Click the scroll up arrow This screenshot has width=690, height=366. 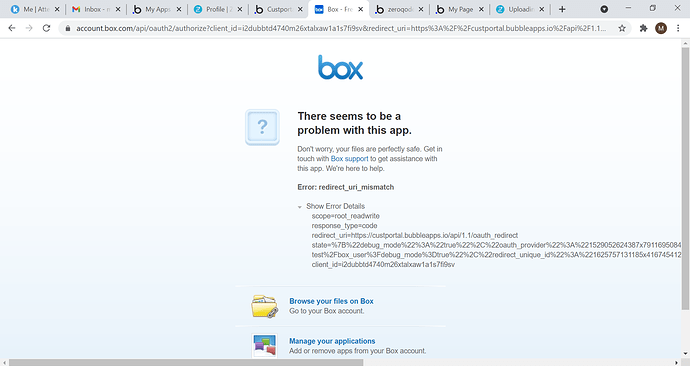click(x=685, y=44)
